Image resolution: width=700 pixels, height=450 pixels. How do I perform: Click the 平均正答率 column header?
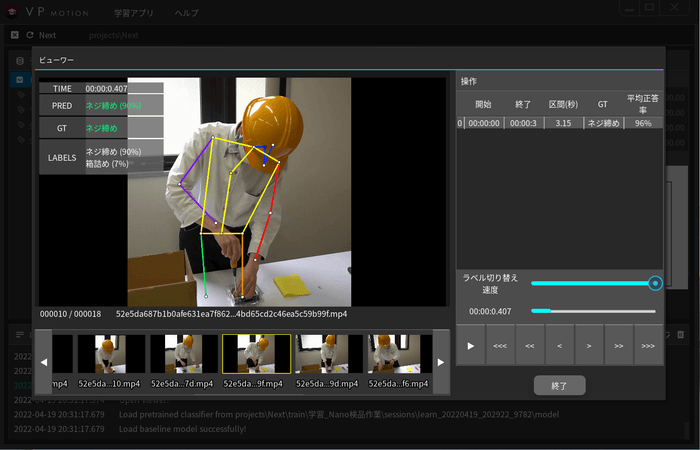coord(641,104)
